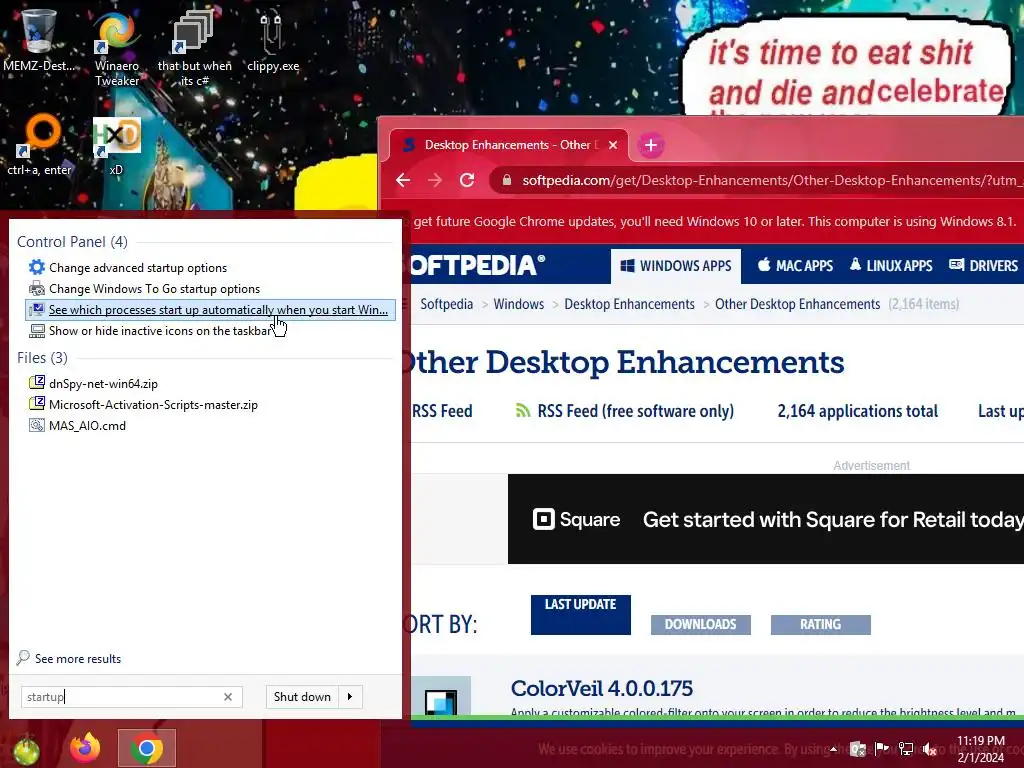Select the Linux Apps tab on Softpedia
Viewport: 1024px width, 768px height.
pos(891,266)
